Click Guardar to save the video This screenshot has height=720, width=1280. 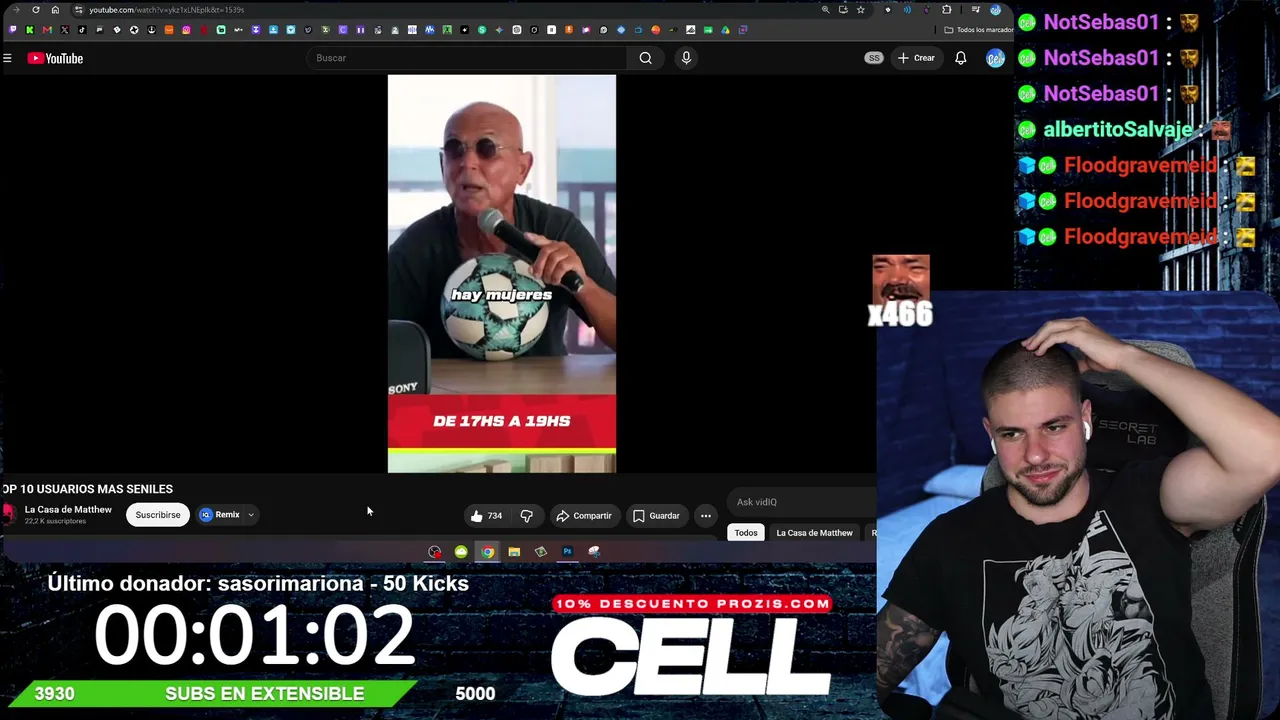click(x=656, y=516)
